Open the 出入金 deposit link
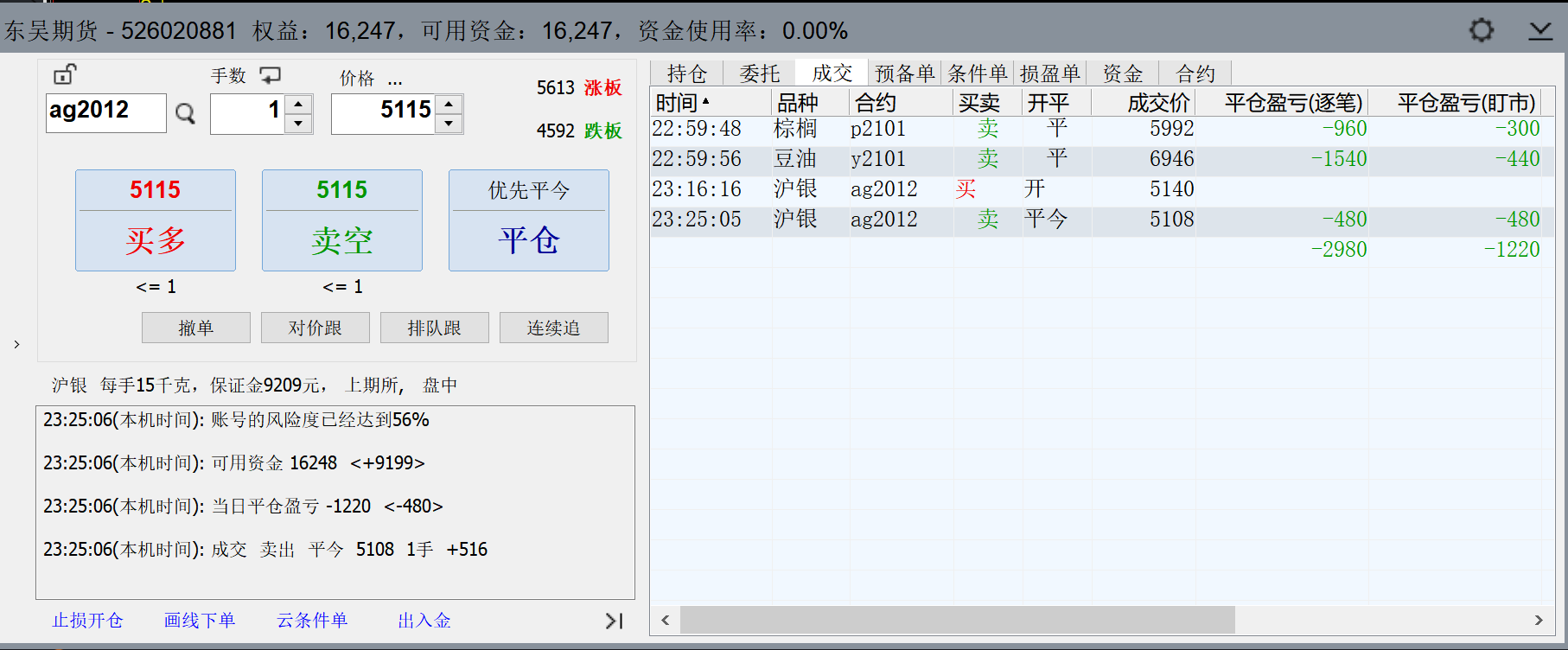The image size is (1568, 650). (x=424, y=621)
